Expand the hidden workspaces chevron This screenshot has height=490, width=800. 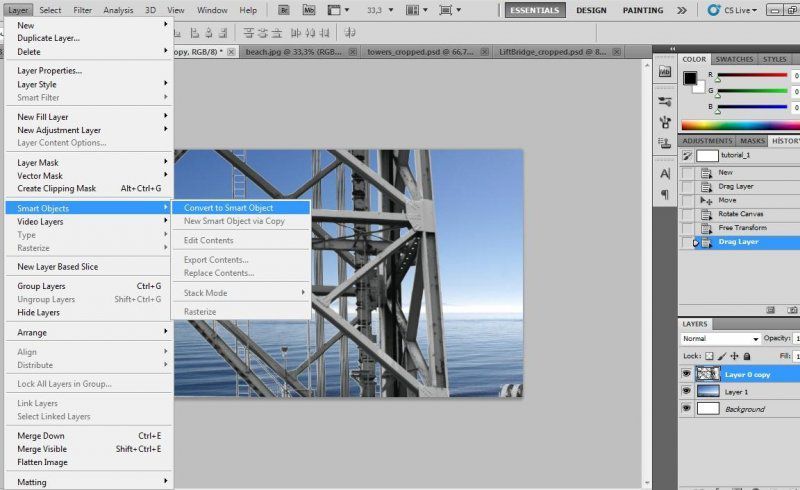point(681,10)
